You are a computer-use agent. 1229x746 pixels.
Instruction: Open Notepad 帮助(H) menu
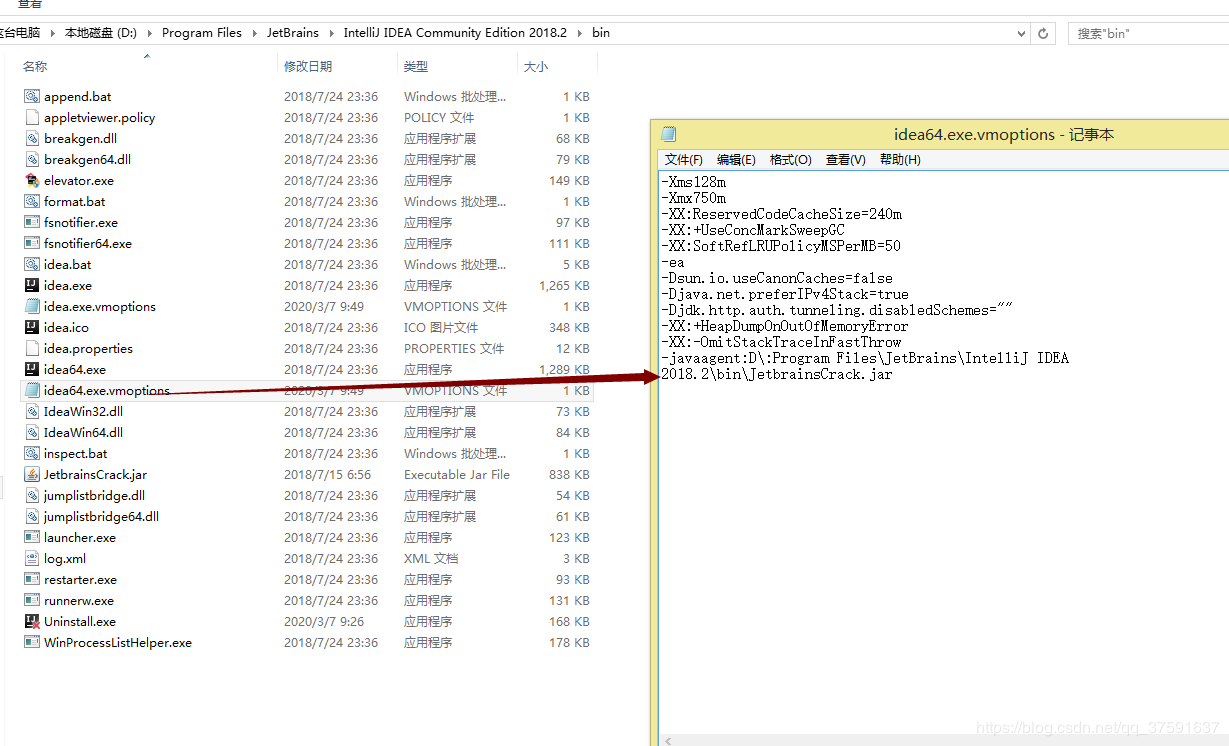point(901,160)
